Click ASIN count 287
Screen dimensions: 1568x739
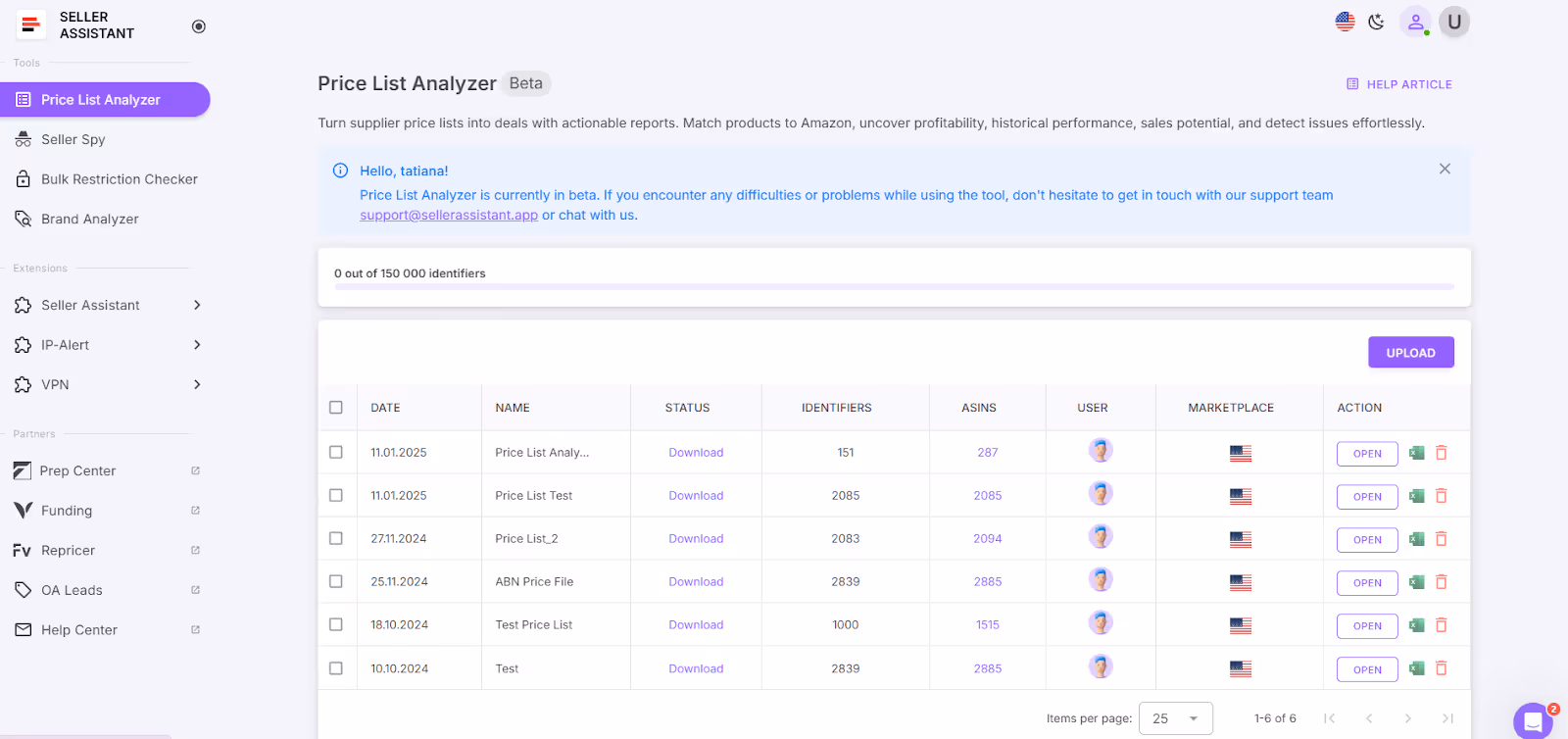(988, 453)
